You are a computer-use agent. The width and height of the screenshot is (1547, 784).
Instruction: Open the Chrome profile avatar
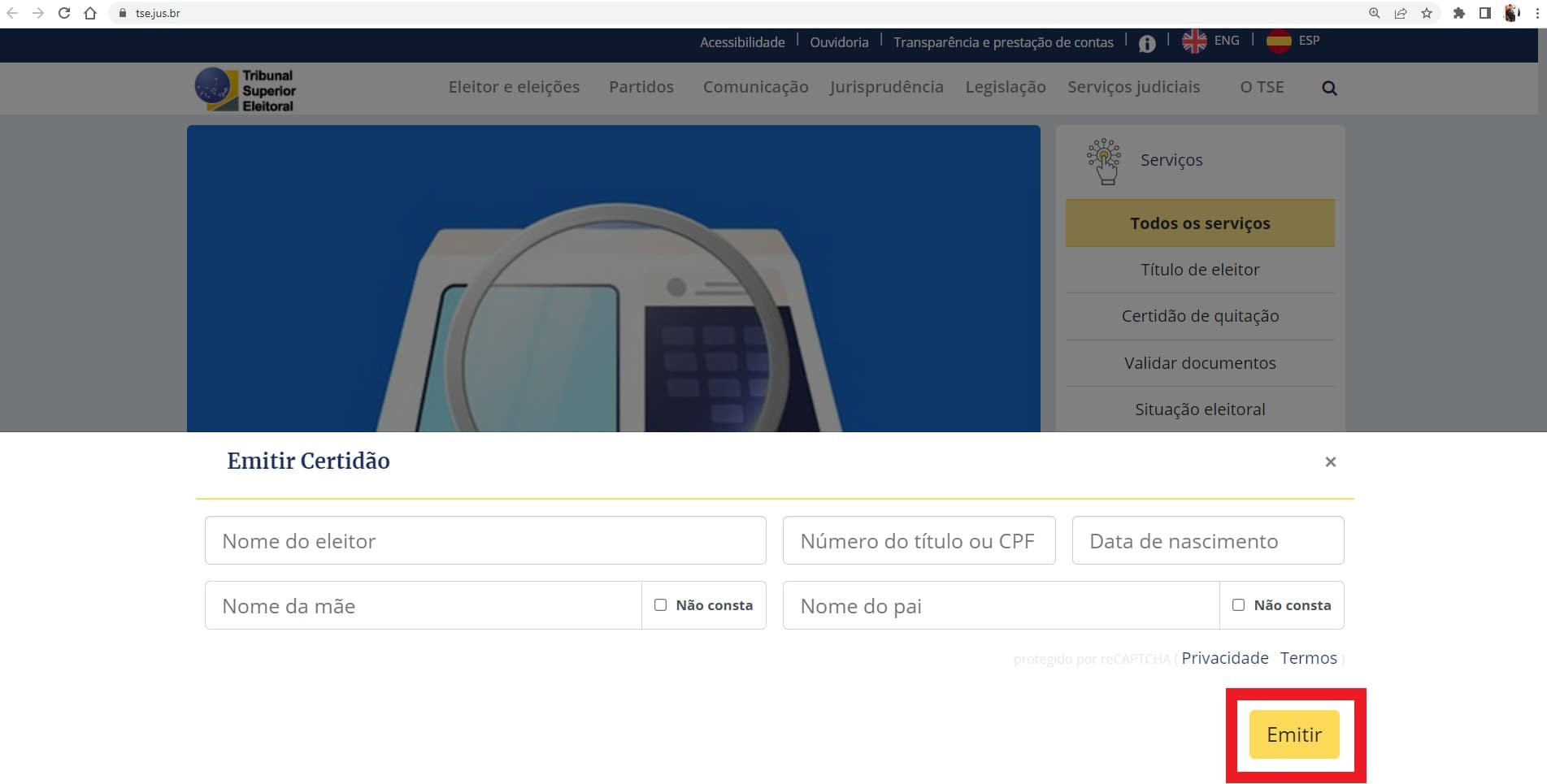(x=1512, y=13)
